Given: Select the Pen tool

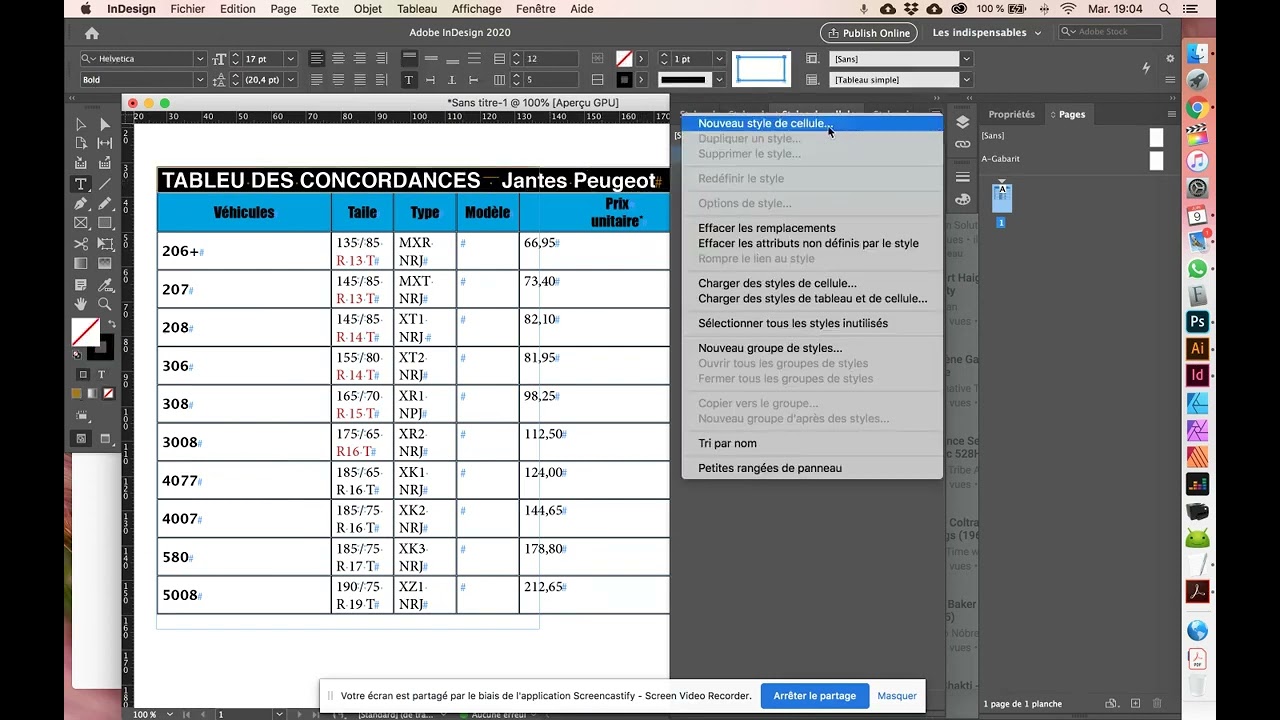Looking at the screenshot, I should point(81,204).
